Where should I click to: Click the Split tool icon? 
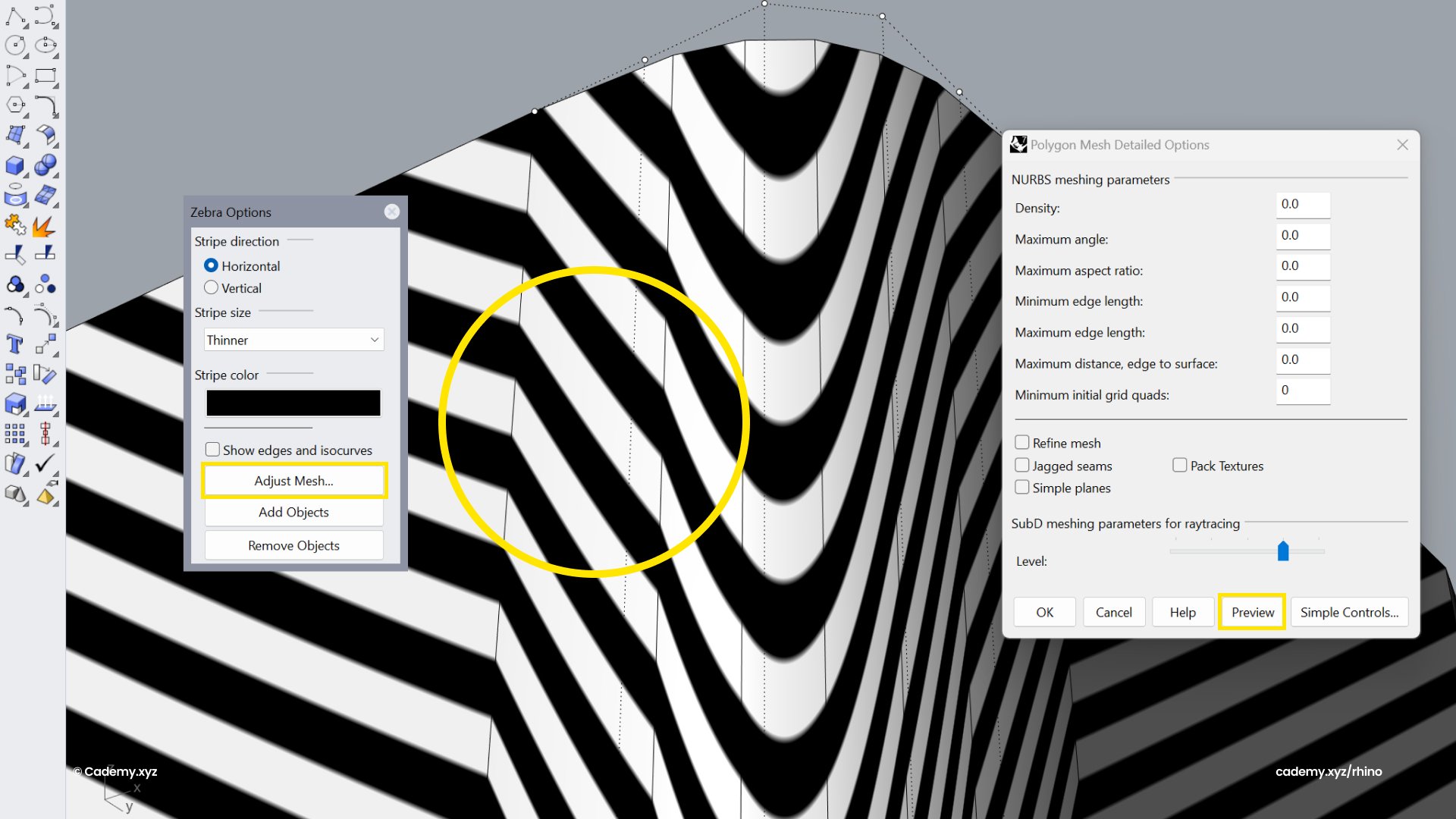pyautogui.click(x=45, y=255)
